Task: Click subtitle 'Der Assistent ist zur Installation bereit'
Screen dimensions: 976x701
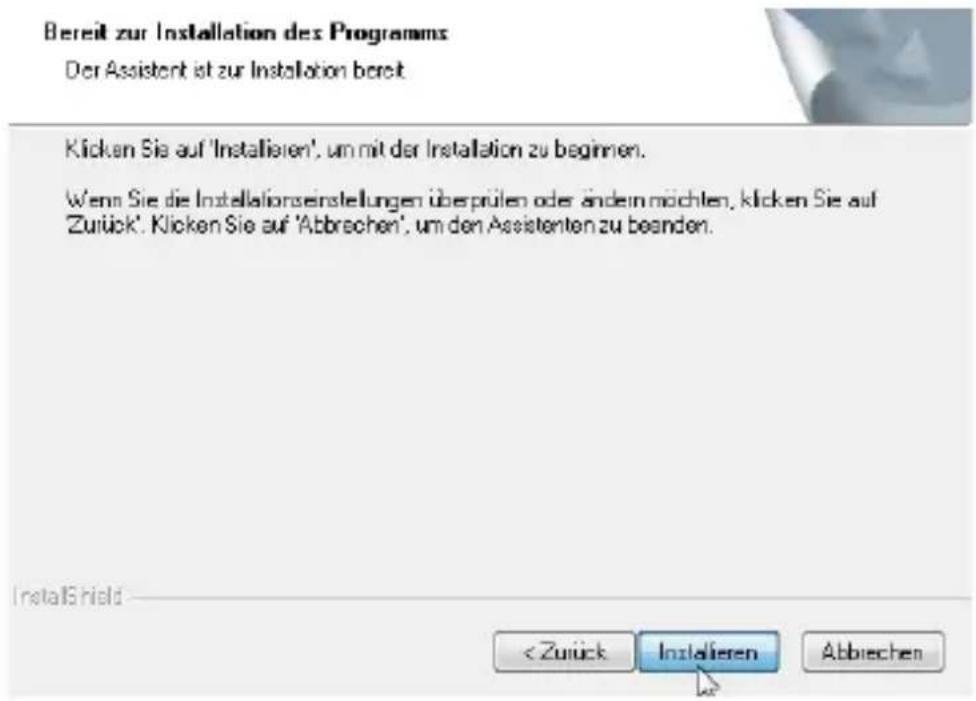Action: coord(235,70)
